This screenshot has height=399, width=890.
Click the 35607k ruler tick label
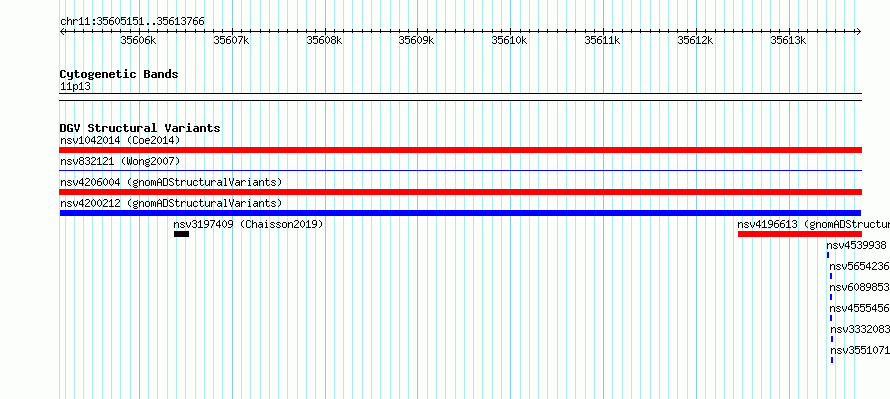[x=232, y=40]
